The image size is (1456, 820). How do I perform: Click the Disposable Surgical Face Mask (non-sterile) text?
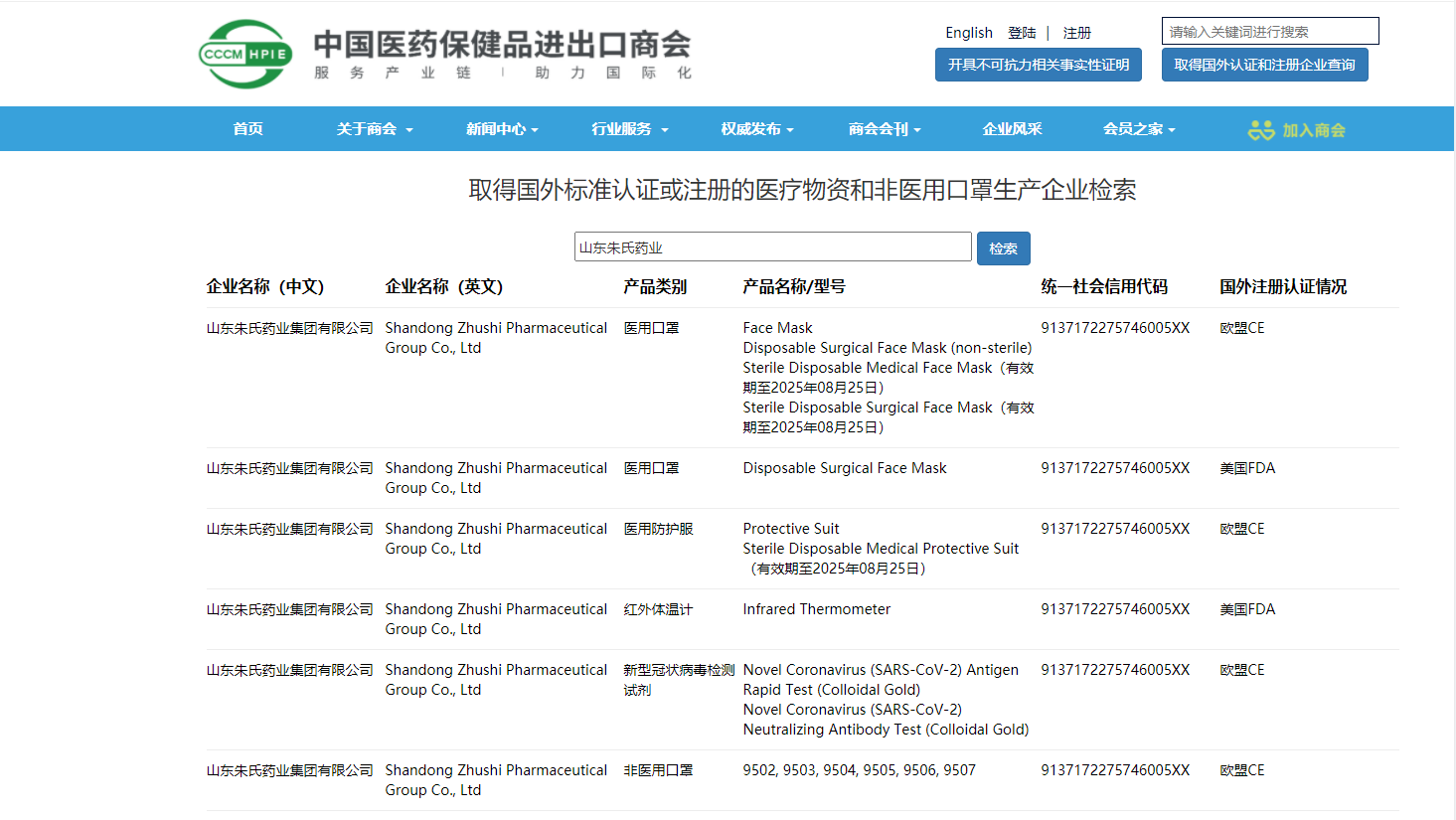888,348
